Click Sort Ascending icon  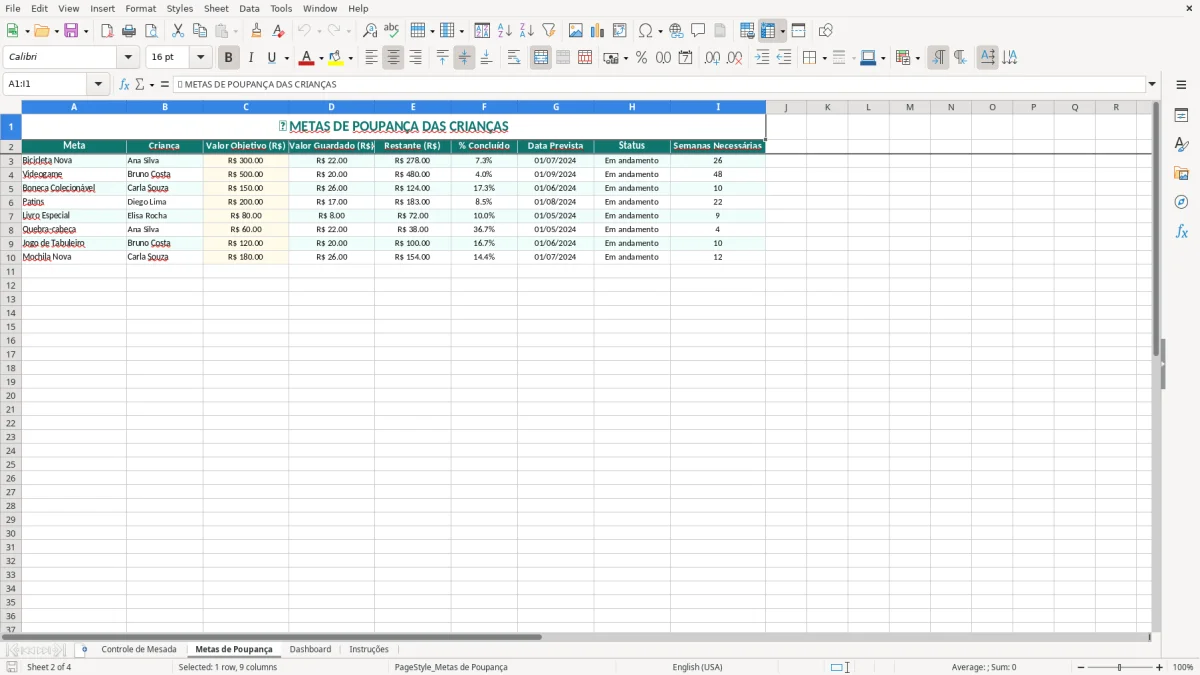tap(505, 31)
